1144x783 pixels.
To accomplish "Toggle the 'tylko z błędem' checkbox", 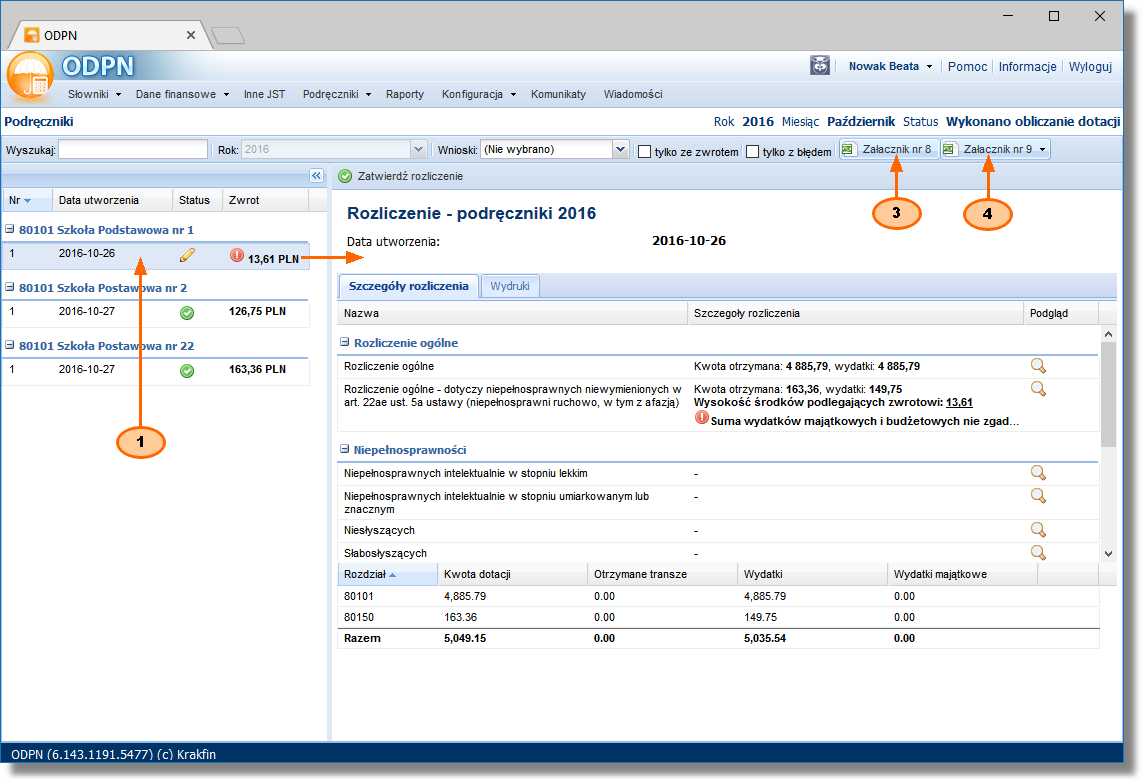I will pos(752,151).
